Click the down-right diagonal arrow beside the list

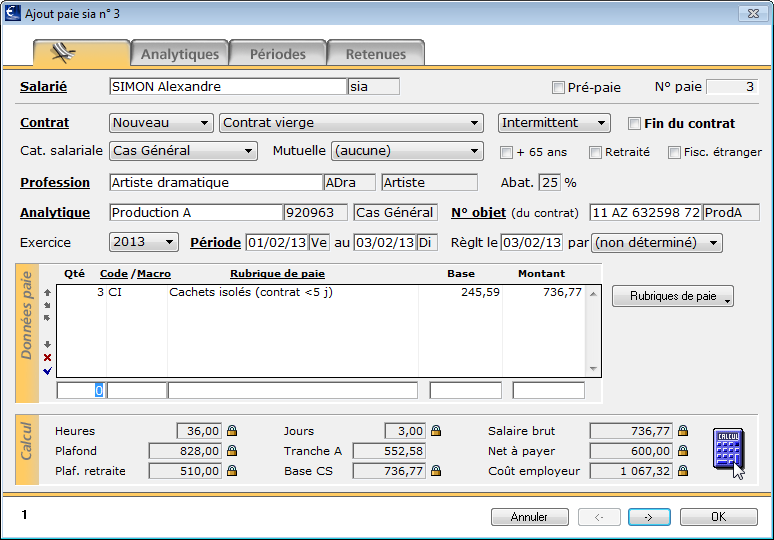47,306
